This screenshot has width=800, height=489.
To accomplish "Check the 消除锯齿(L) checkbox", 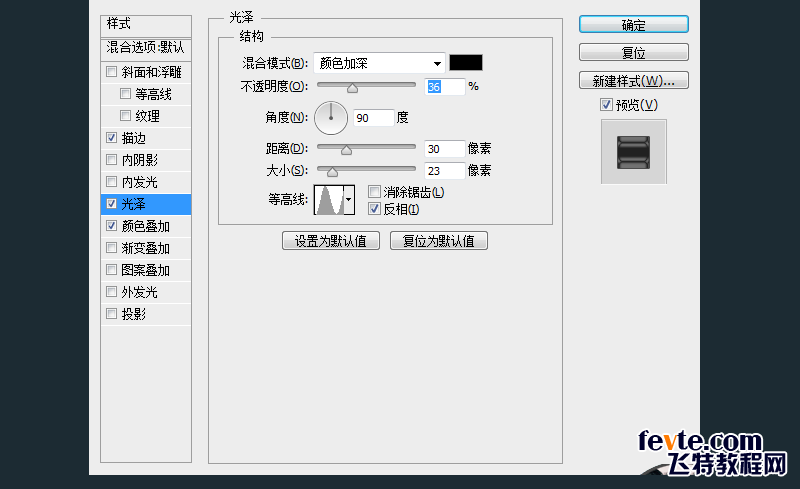I will [x=374, y=192].
